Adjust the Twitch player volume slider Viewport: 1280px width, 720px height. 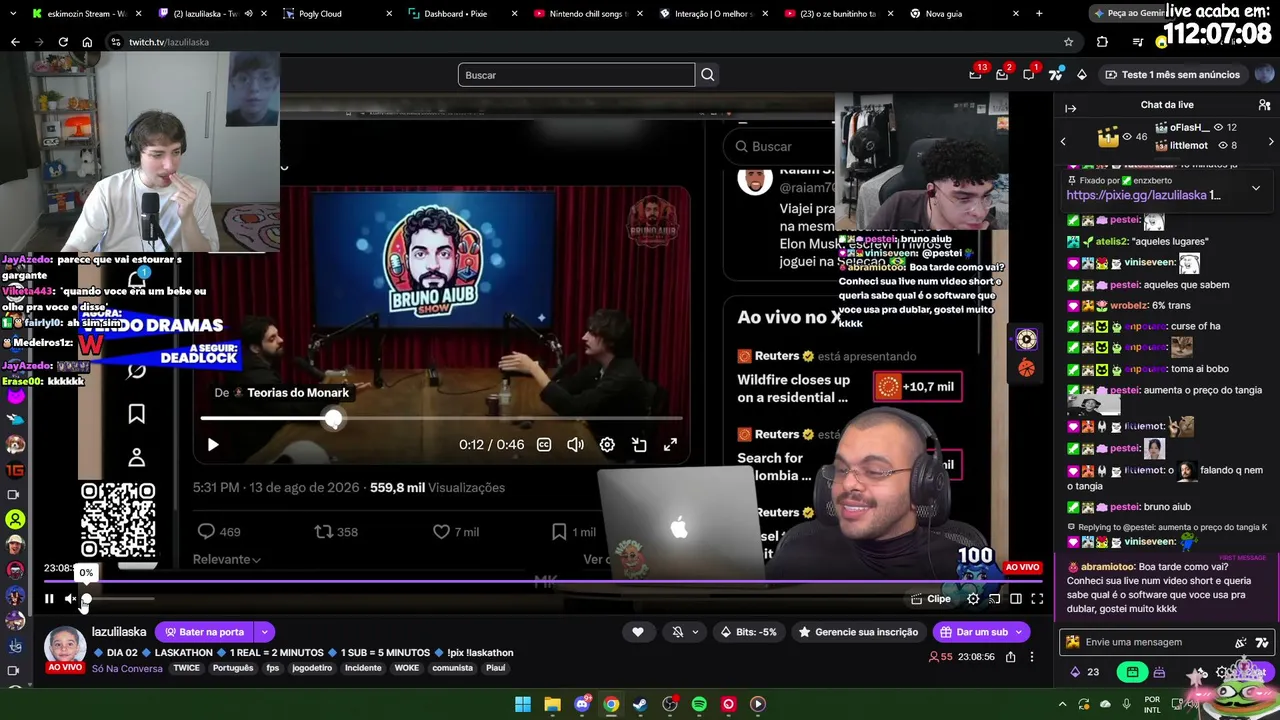point(119,599)
